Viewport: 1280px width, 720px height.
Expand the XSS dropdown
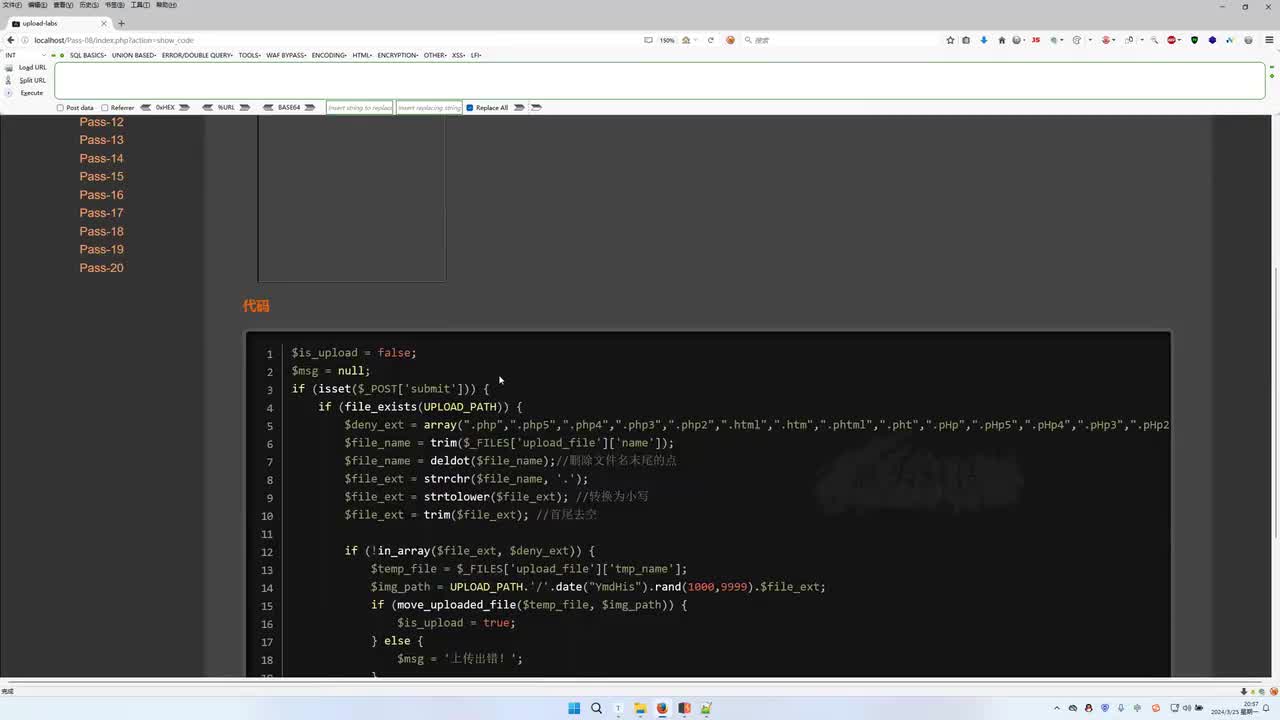click(459, 55)
